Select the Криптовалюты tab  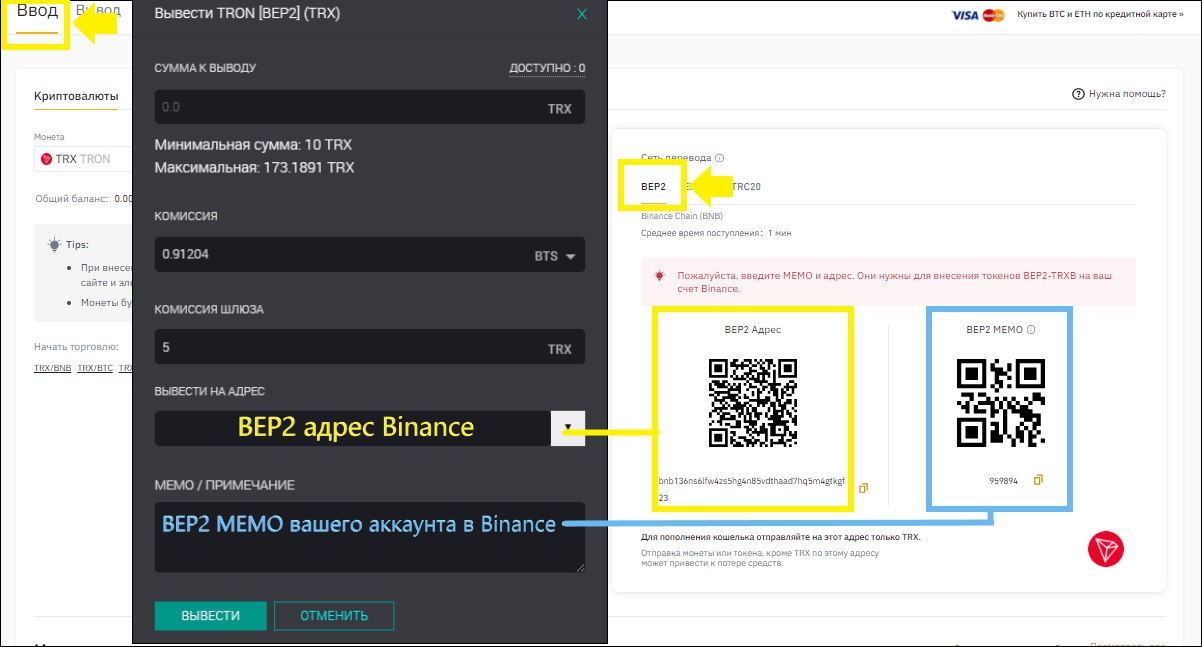[76, 96]
